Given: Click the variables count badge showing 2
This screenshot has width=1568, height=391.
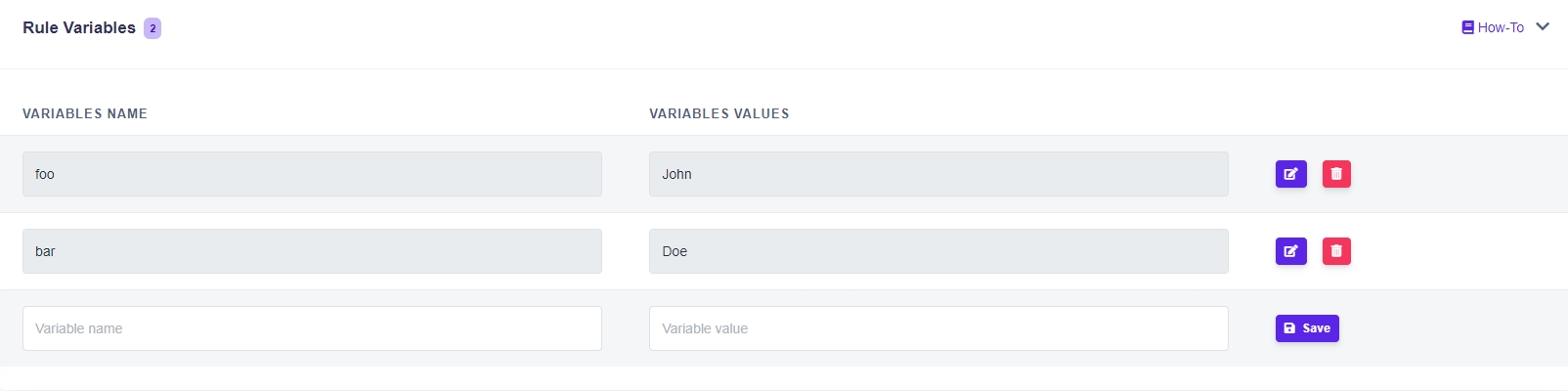Looking at the screenshot, I should click(152, 28).
